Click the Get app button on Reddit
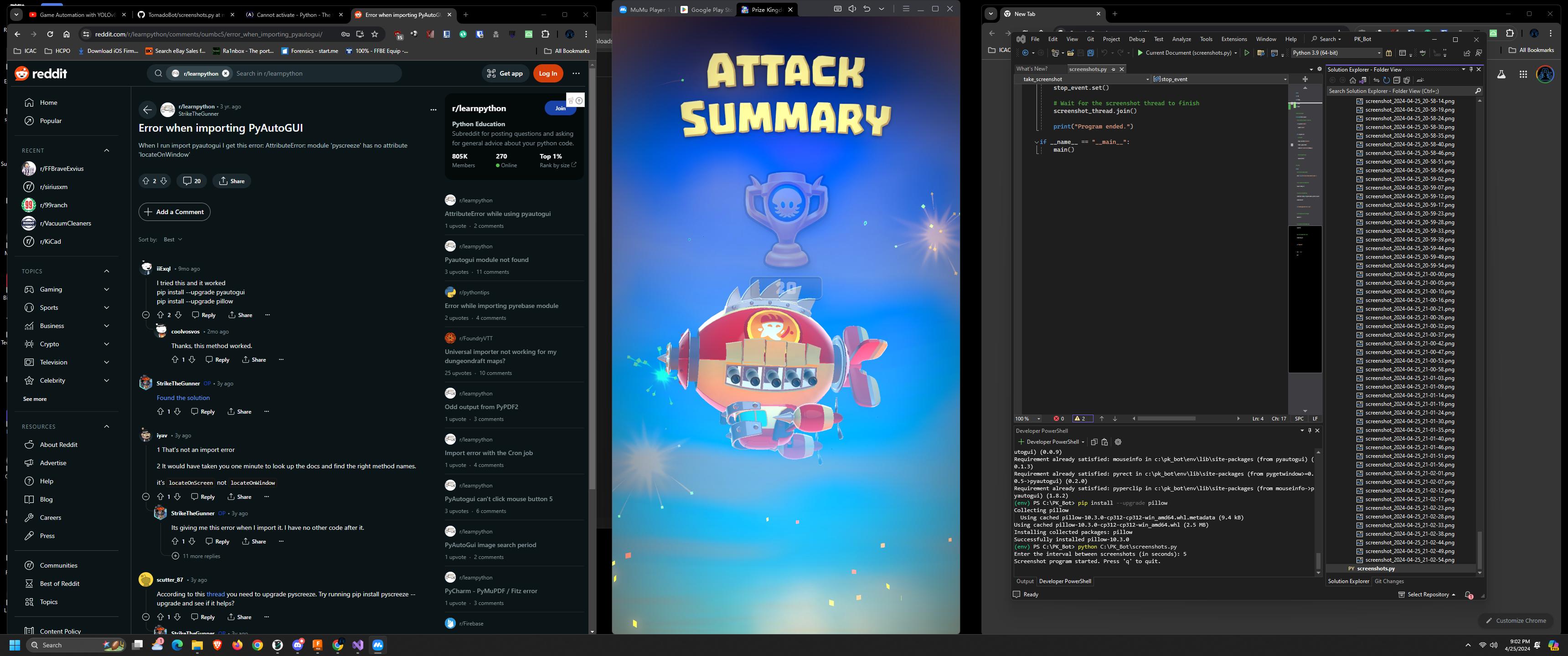 click(x=505, y=73)
